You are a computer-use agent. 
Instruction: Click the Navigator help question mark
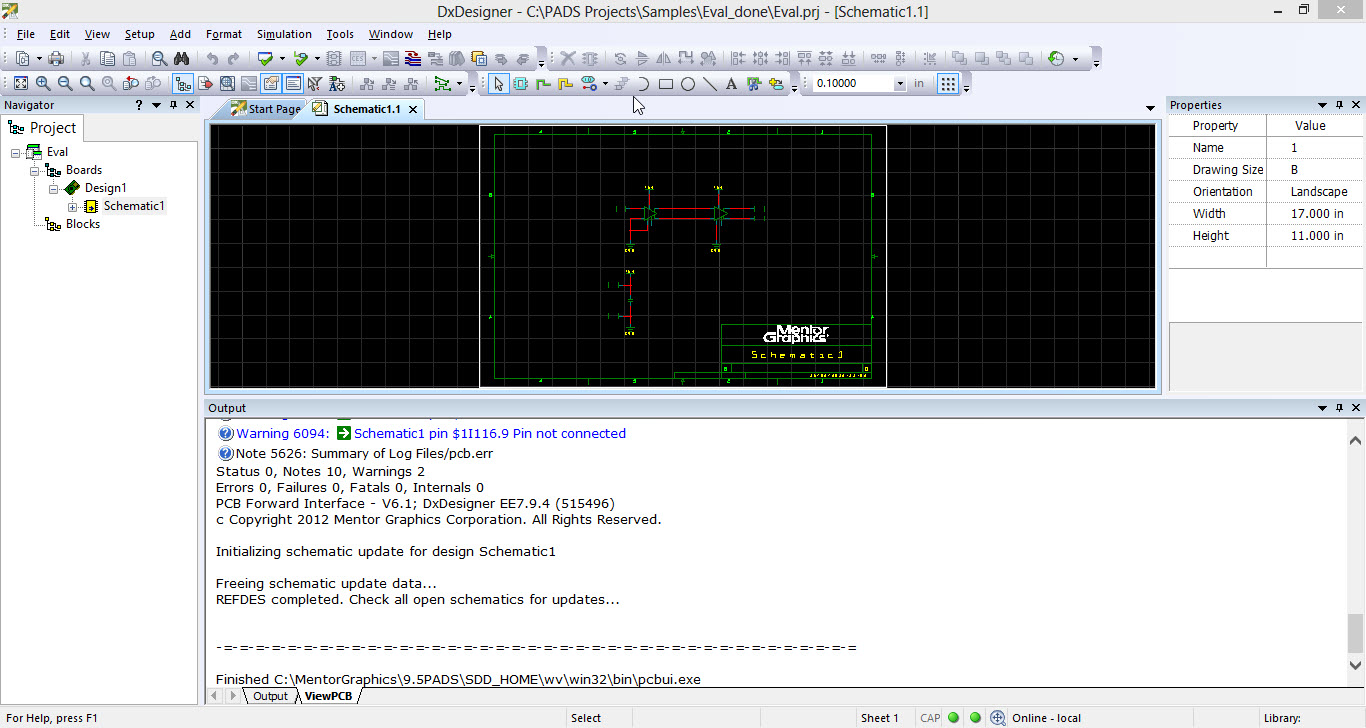pyautogui.click(x=139, y=105)
